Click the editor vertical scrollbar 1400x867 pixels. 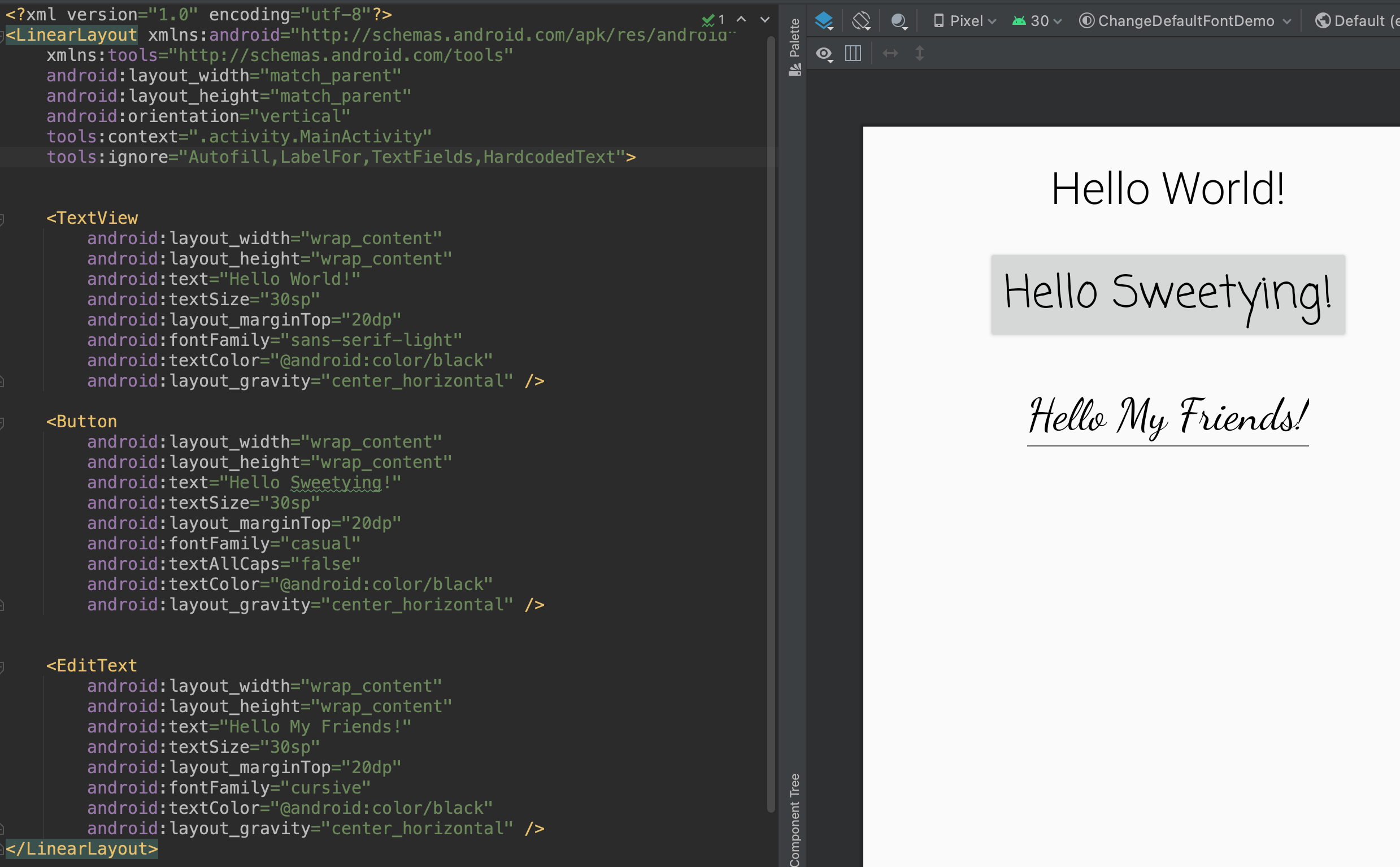[771, 424]
